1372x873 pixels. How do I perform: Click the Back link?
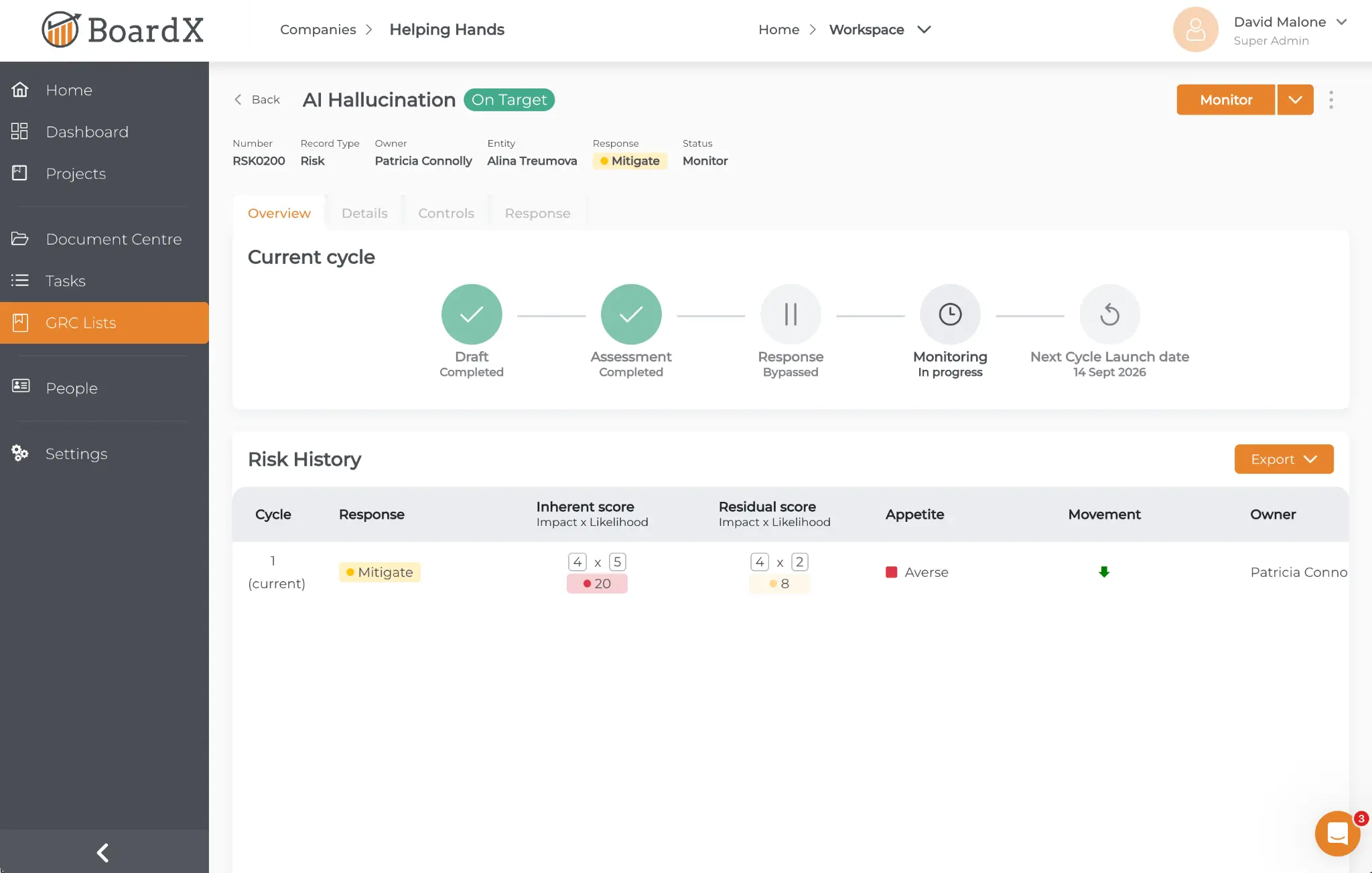(x=257, y=99)
